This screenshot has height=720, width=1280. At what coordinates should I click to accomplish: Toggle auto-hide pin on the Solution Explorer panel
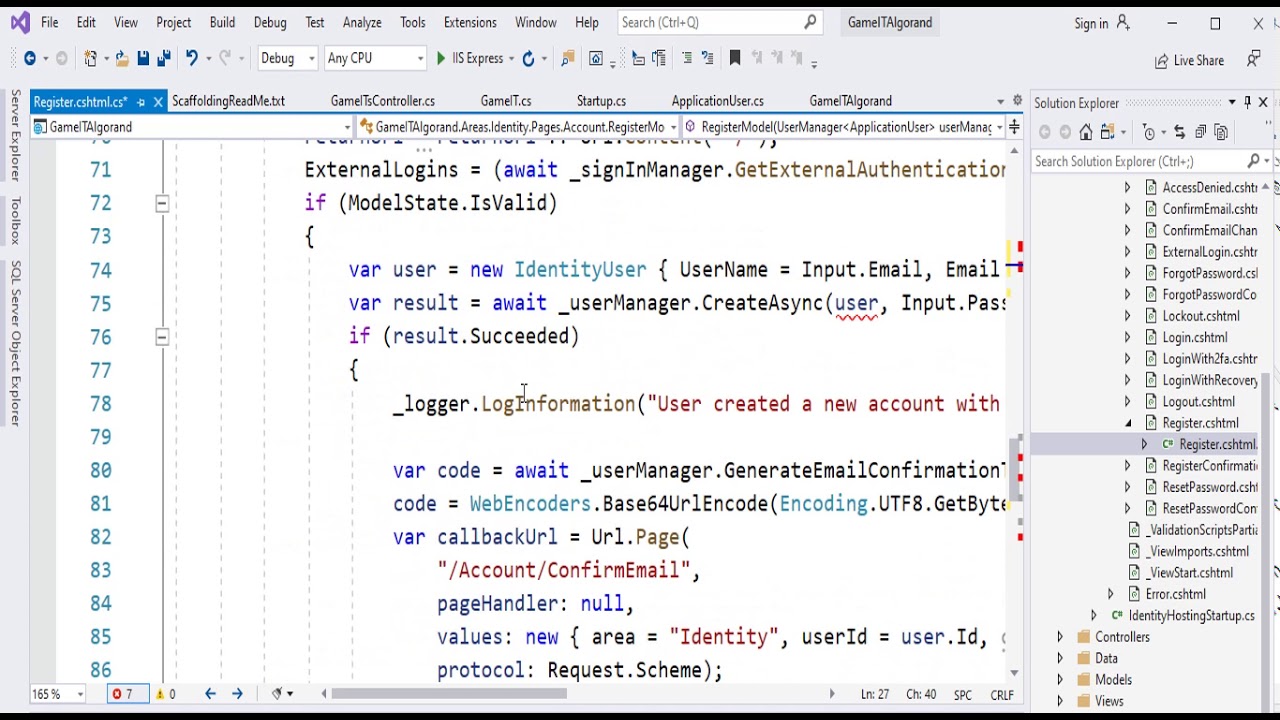coord(1247,102)
